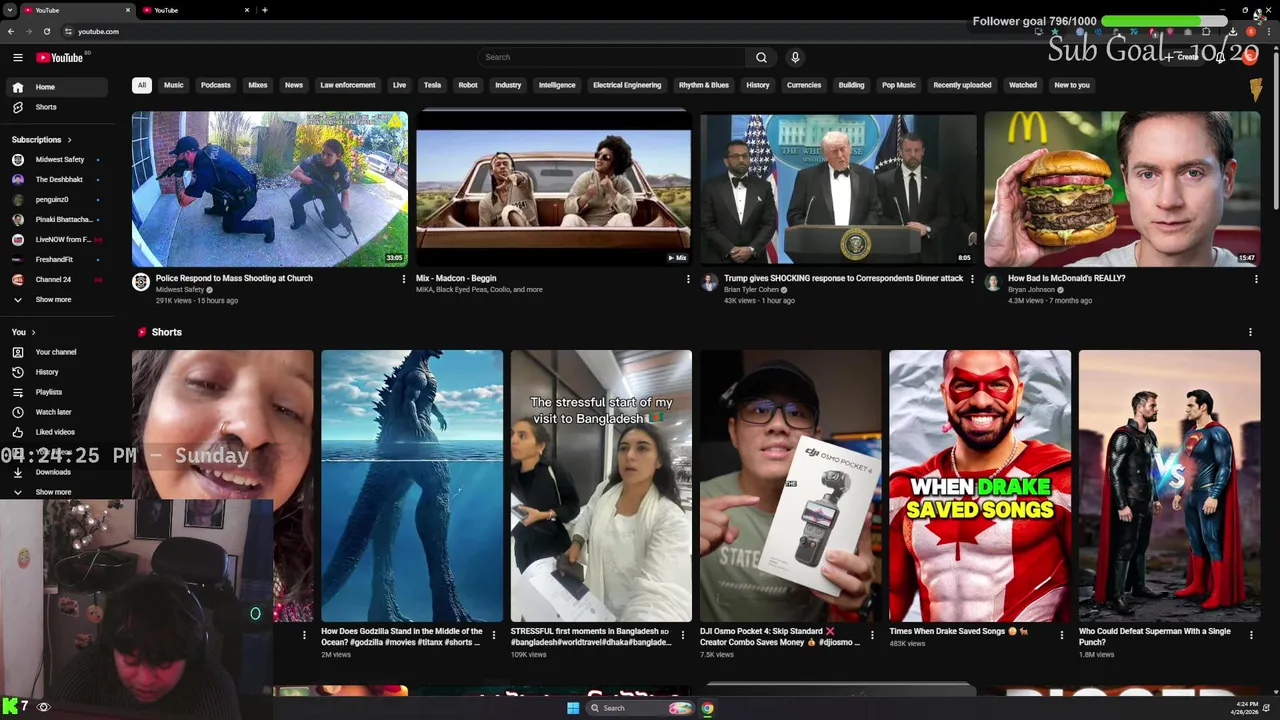Open more options for Mix - Madcon - Beggin
1280x720 pixels.
688,279
